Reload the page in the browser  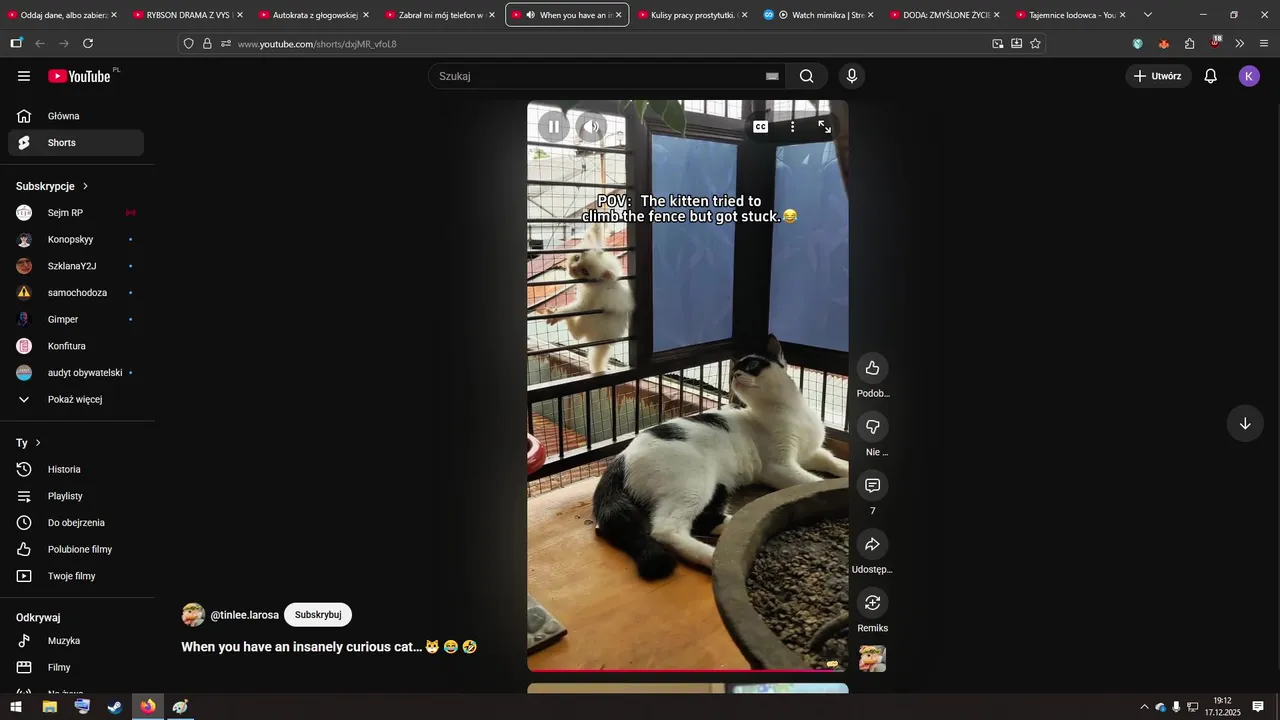[x=88, y=44]
